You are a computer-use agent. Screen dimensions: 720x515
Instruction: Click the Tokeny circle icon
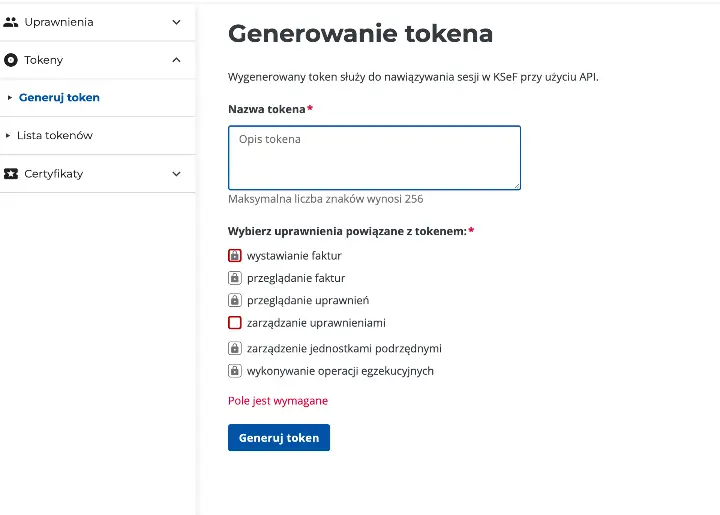click(11, 60)
